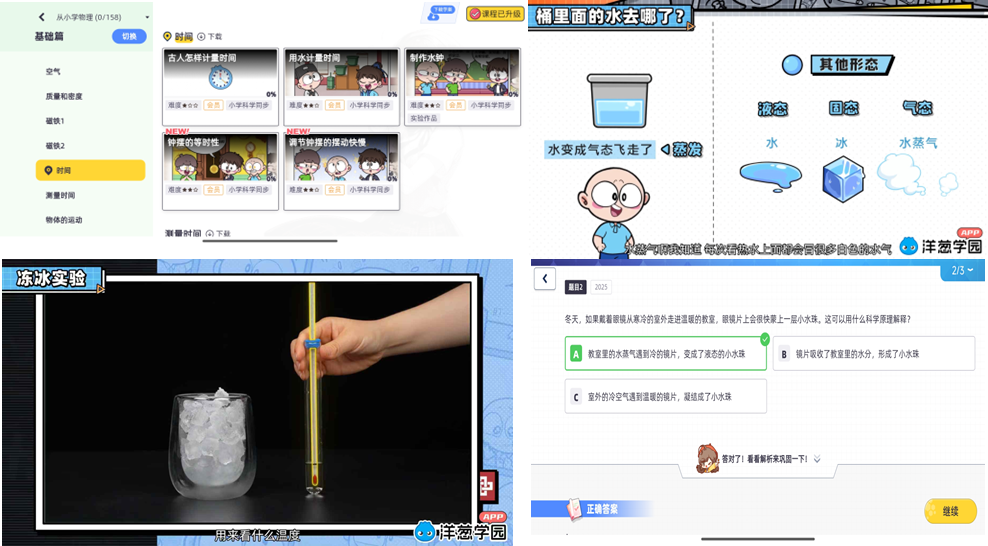
Task: Choose answer option B
Action: click(873, 354)
